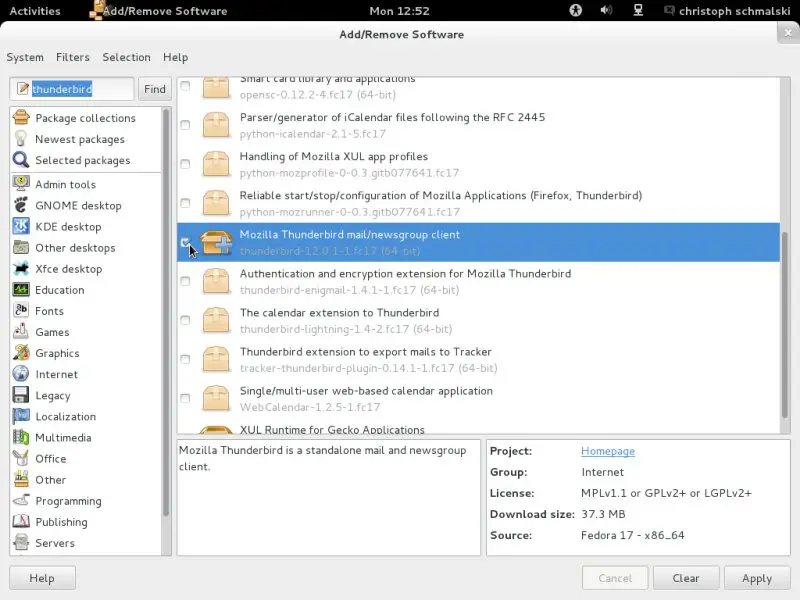Click the Newest packages lightbulb icon
The height and width of the screenshot is (600, 800).
pos(21,139)
